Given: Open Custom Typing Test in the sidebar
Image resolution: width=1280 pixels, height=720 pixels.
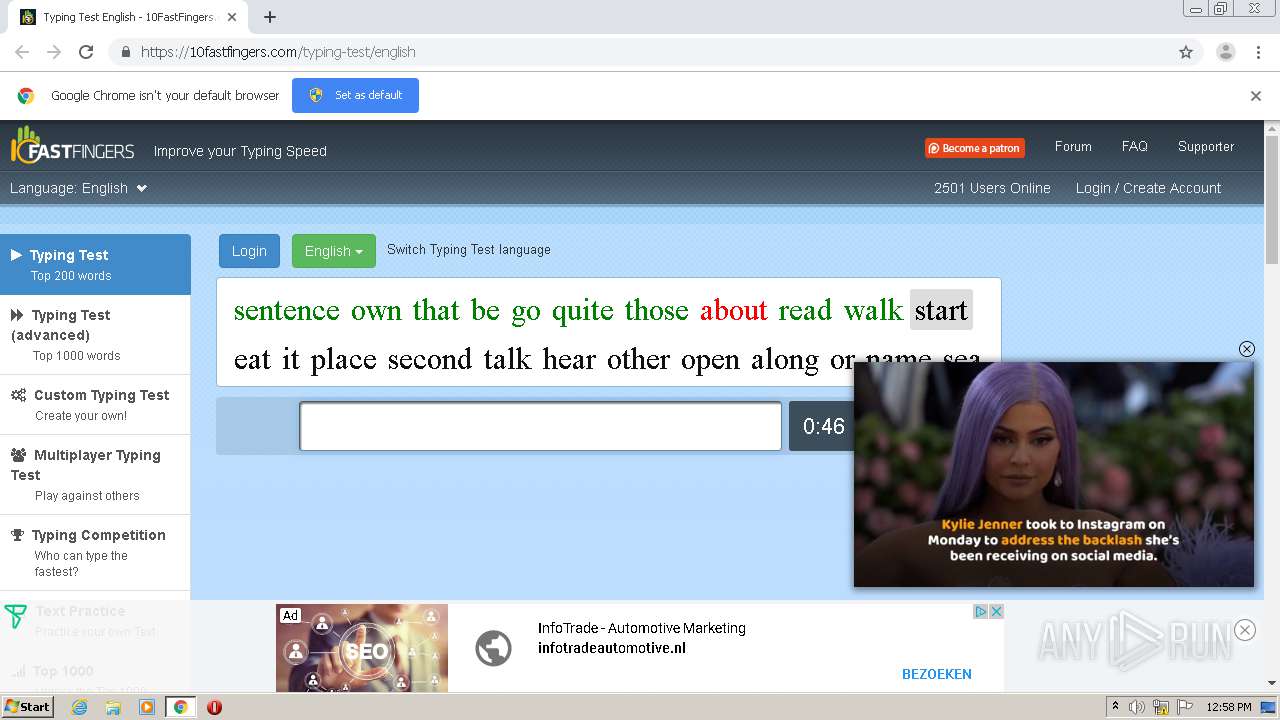Looking at the screenshot, I should [95, 404].
